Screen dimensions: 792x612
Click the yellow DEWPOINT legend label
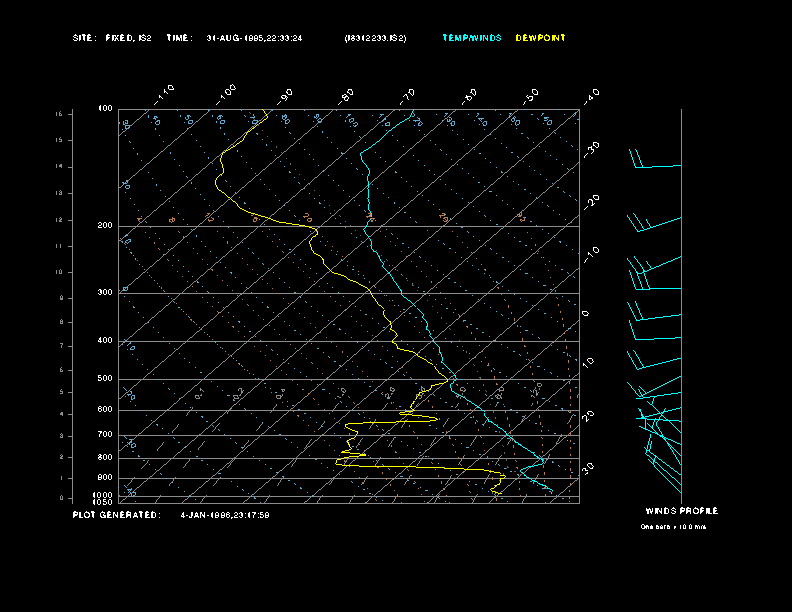point(540,38)
